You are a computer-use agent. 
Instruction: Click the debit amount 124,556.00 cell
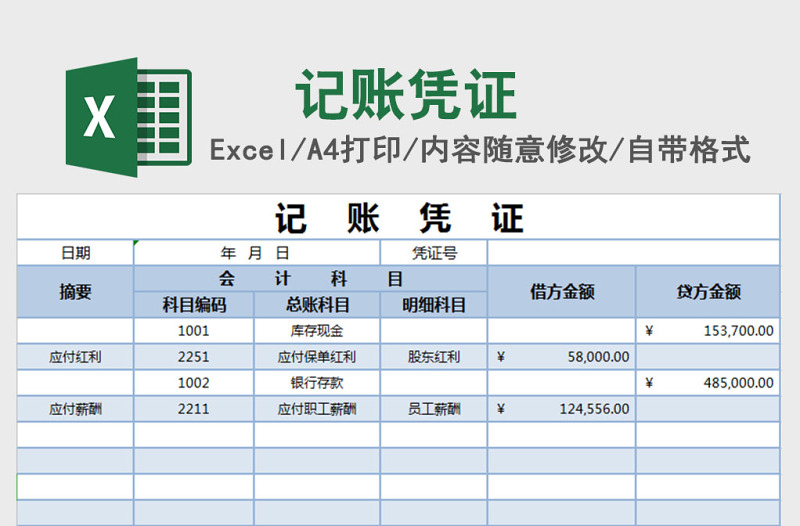[561, 408]
